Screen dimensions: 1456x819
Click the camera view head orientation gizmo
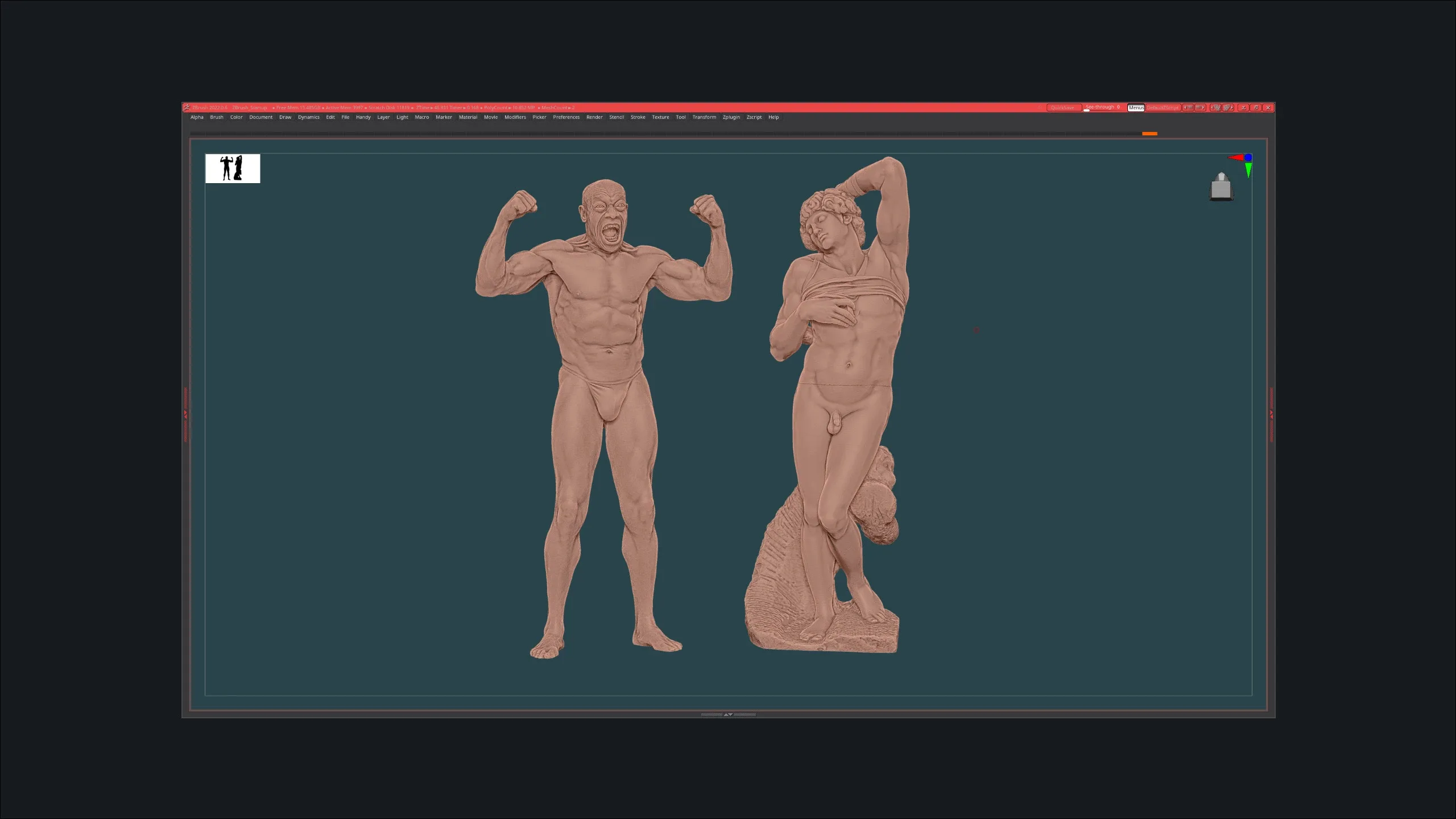coord(1221,187)
